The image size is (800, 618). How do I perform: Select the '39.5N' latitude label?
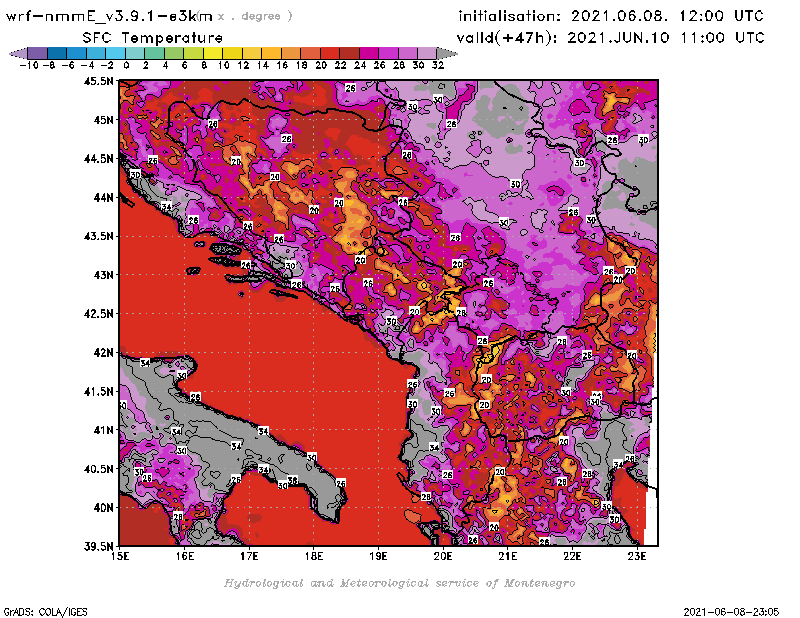(98, 547)
